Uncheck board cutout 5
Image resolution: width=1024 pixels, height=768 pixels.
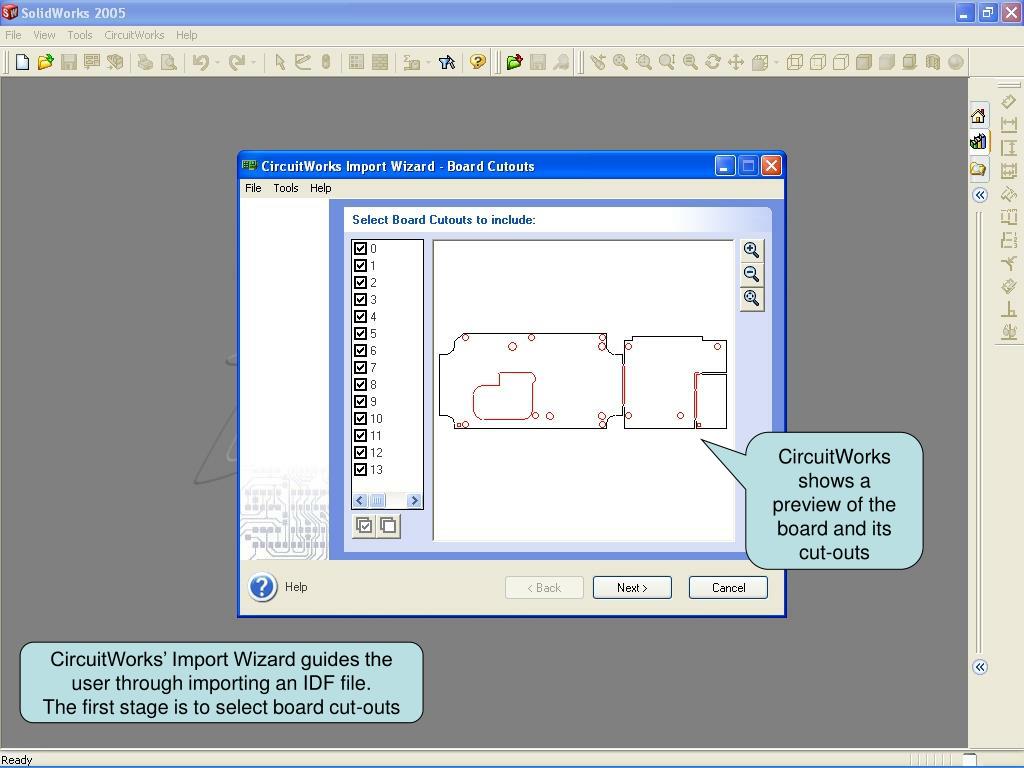[x=360, y=333]
